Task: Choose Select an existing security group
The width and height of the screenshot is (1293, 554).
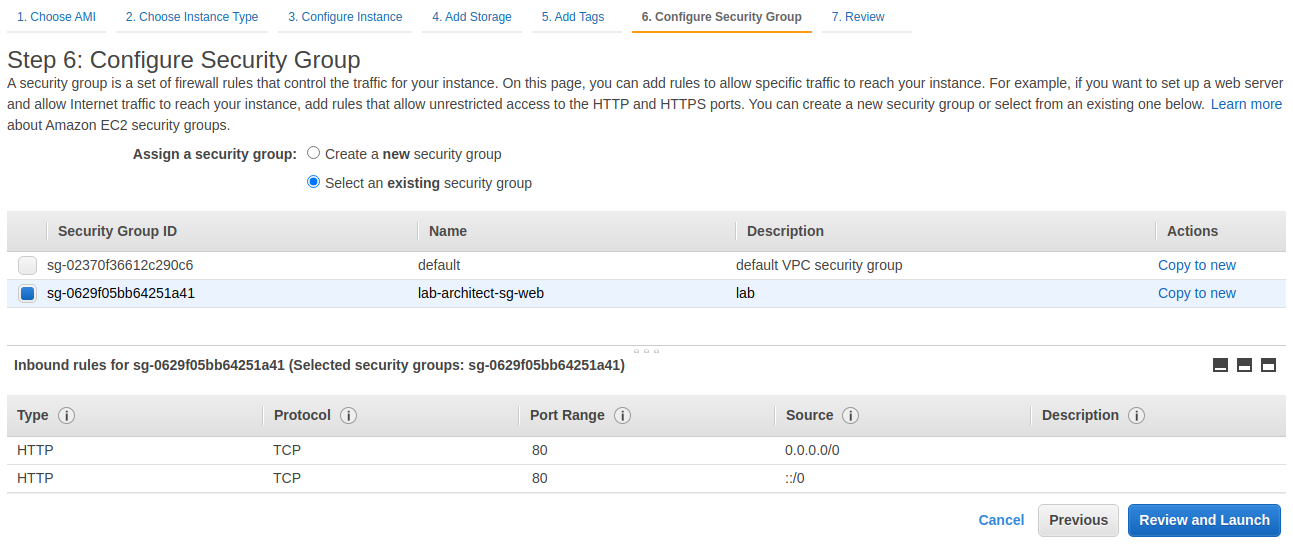Action: coord(314,183)
